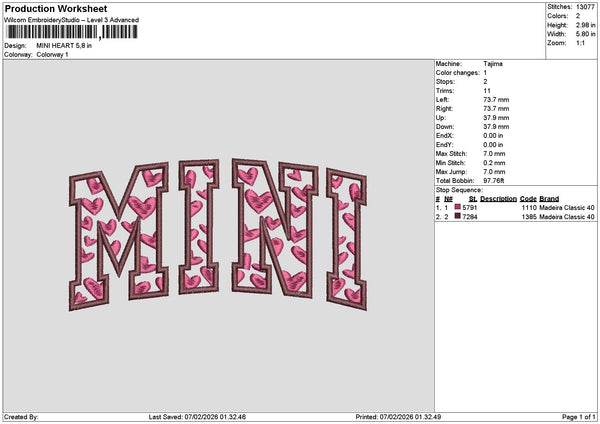Click the 'Stop Sequence:' label
The width and height of the screenshot is (600, 424).
(x=459, y=190)
